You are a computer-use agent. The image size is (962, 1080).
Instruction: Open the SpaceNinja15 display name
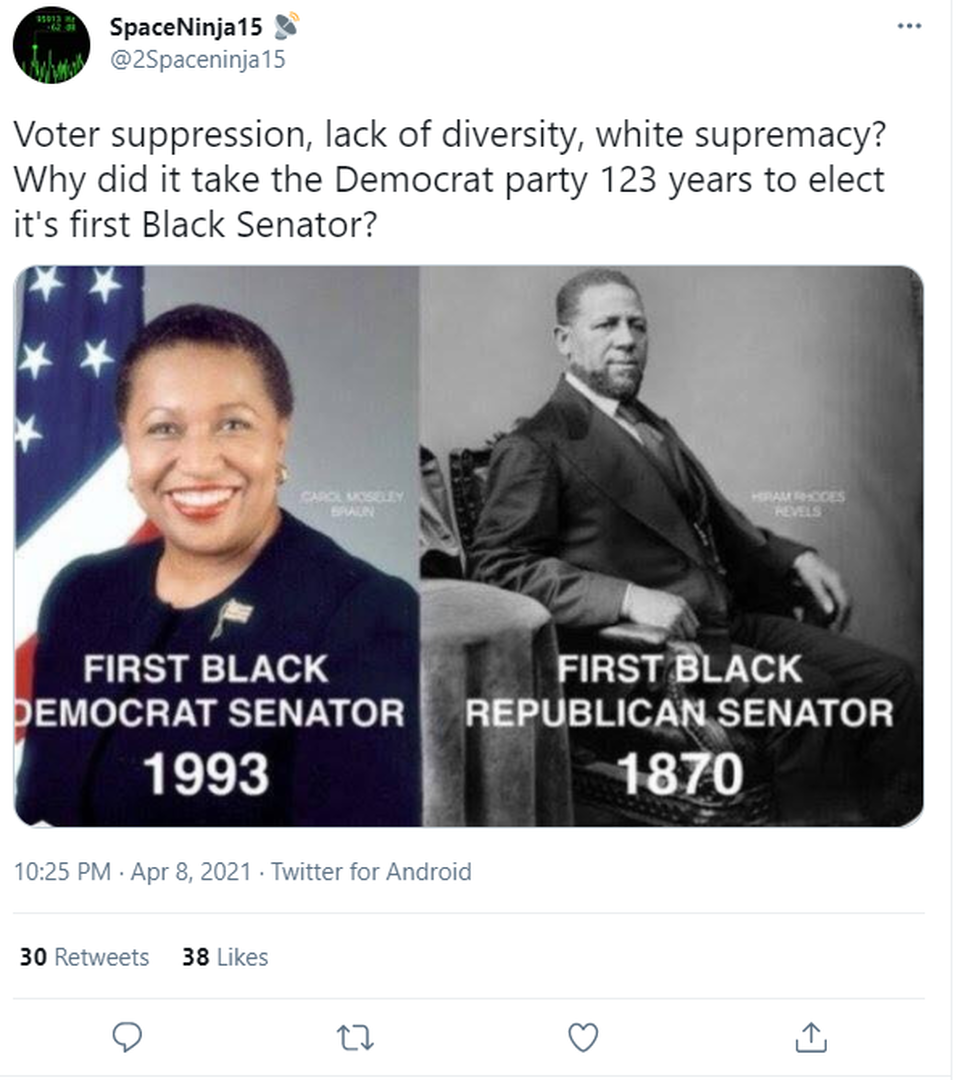coord(187,28)
